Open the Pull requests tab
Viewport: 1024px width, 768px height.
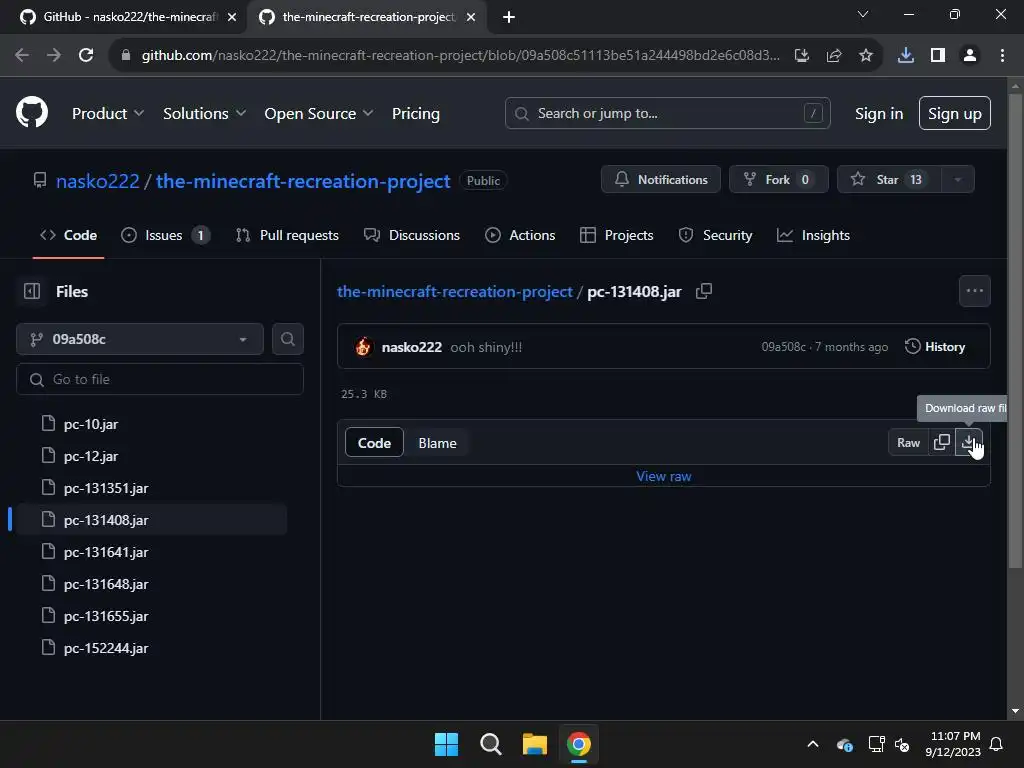pos(287,235)
